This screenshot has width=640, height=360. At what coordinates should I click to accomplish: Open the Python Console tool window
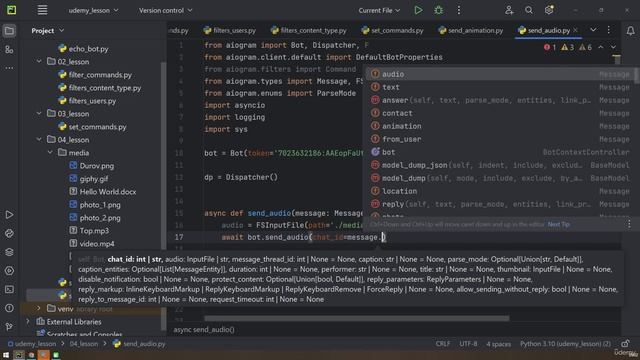click(x=9, y=233)
